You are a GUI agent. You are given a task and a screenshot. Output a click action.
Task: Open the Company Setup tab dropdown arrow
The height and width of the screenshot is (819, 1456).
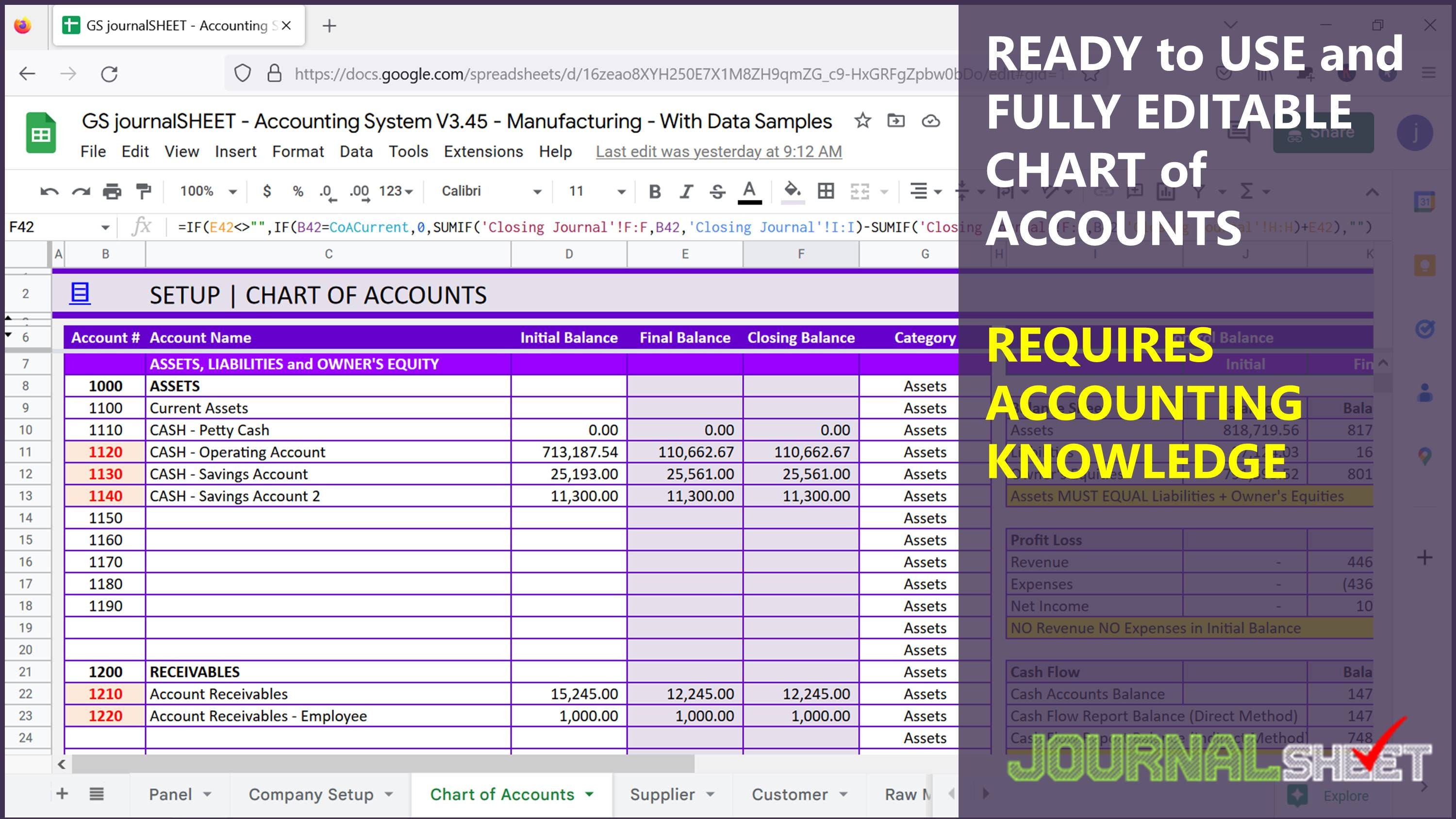389,794
